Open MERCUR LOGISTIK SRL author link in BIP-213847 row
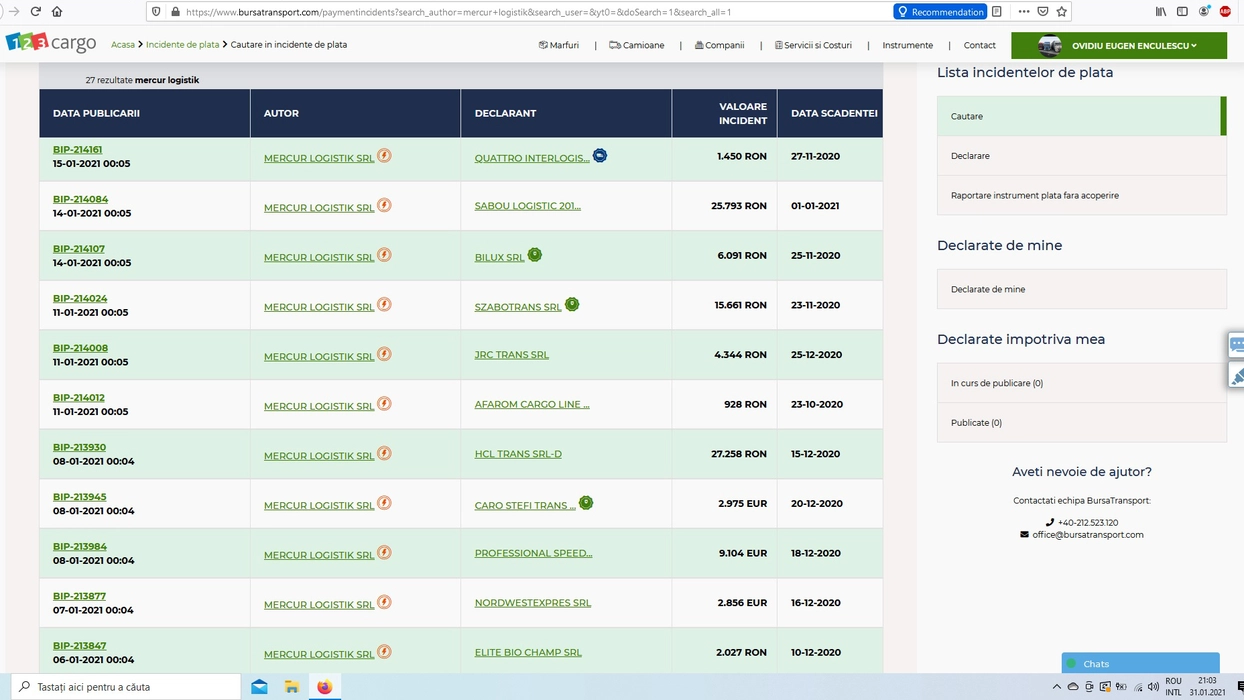This screenshot has height=700, width=1244. pos(319,655)
